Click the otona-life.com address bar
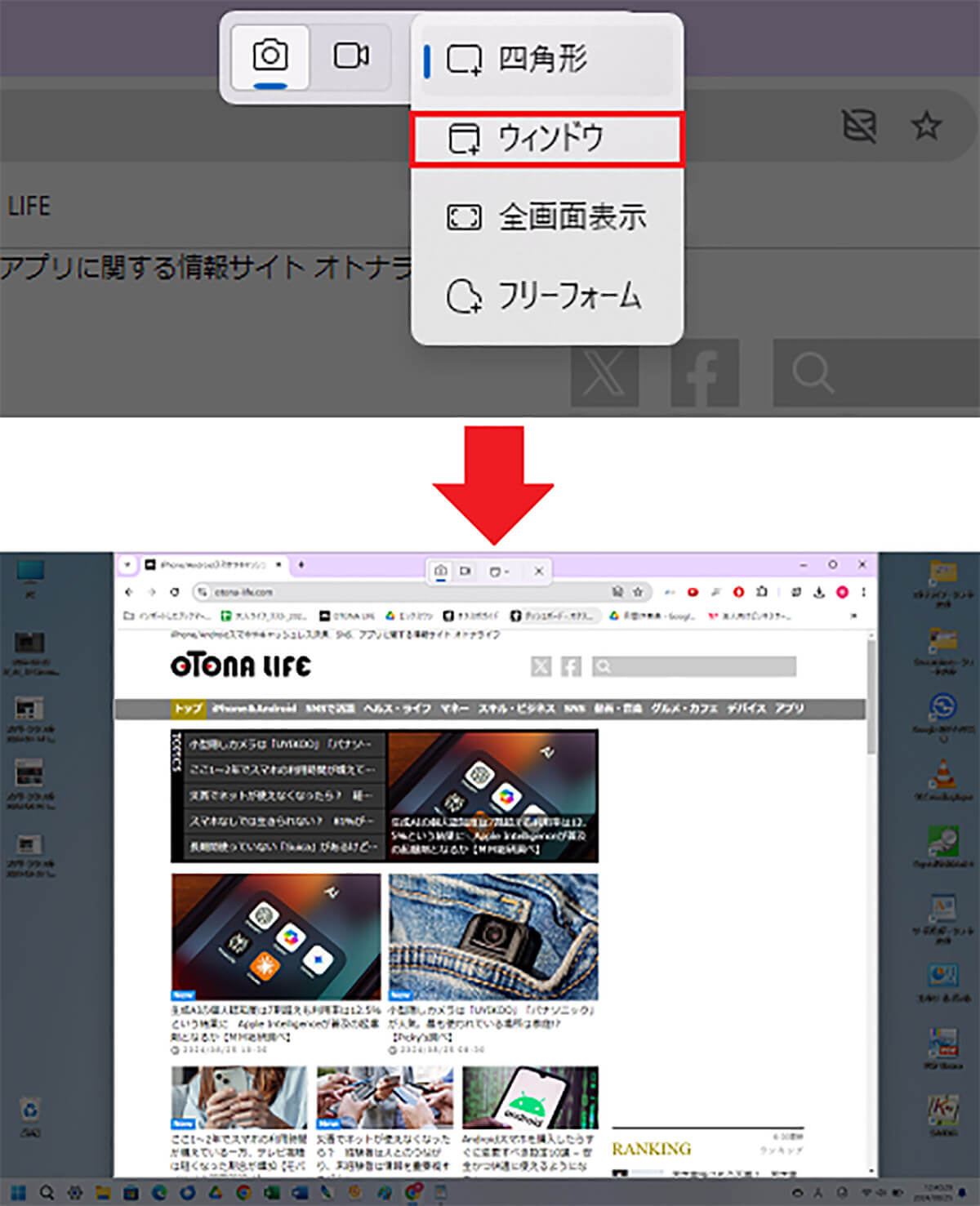 point(423,592)
